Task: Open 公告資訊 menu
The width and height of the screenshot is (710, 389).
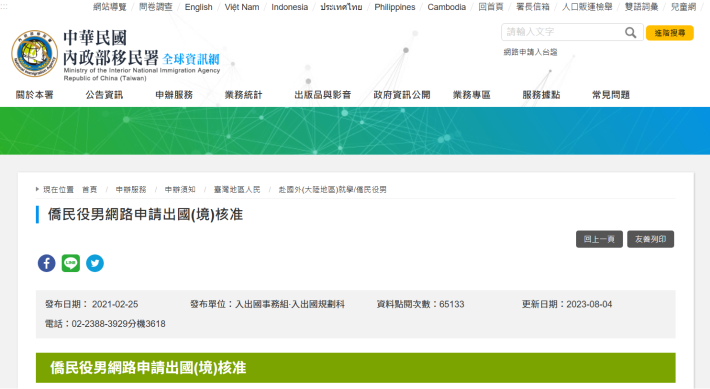Action: (104, 95)
